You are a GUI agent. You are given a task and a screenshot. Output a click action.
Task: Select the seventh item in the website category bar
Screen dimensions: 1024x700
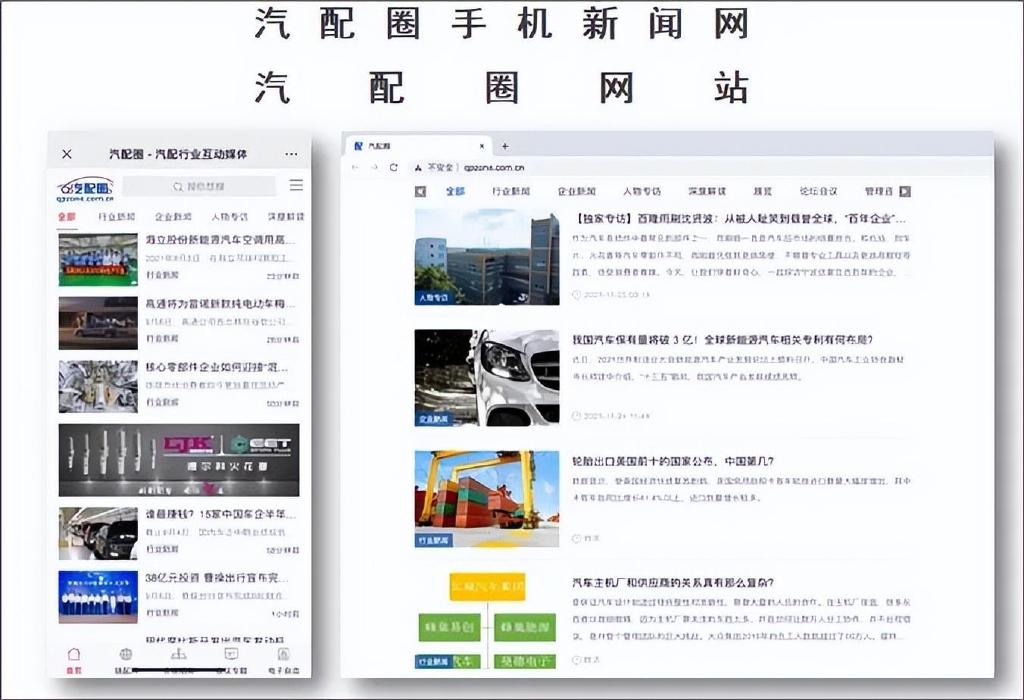[x=818, y=191]
